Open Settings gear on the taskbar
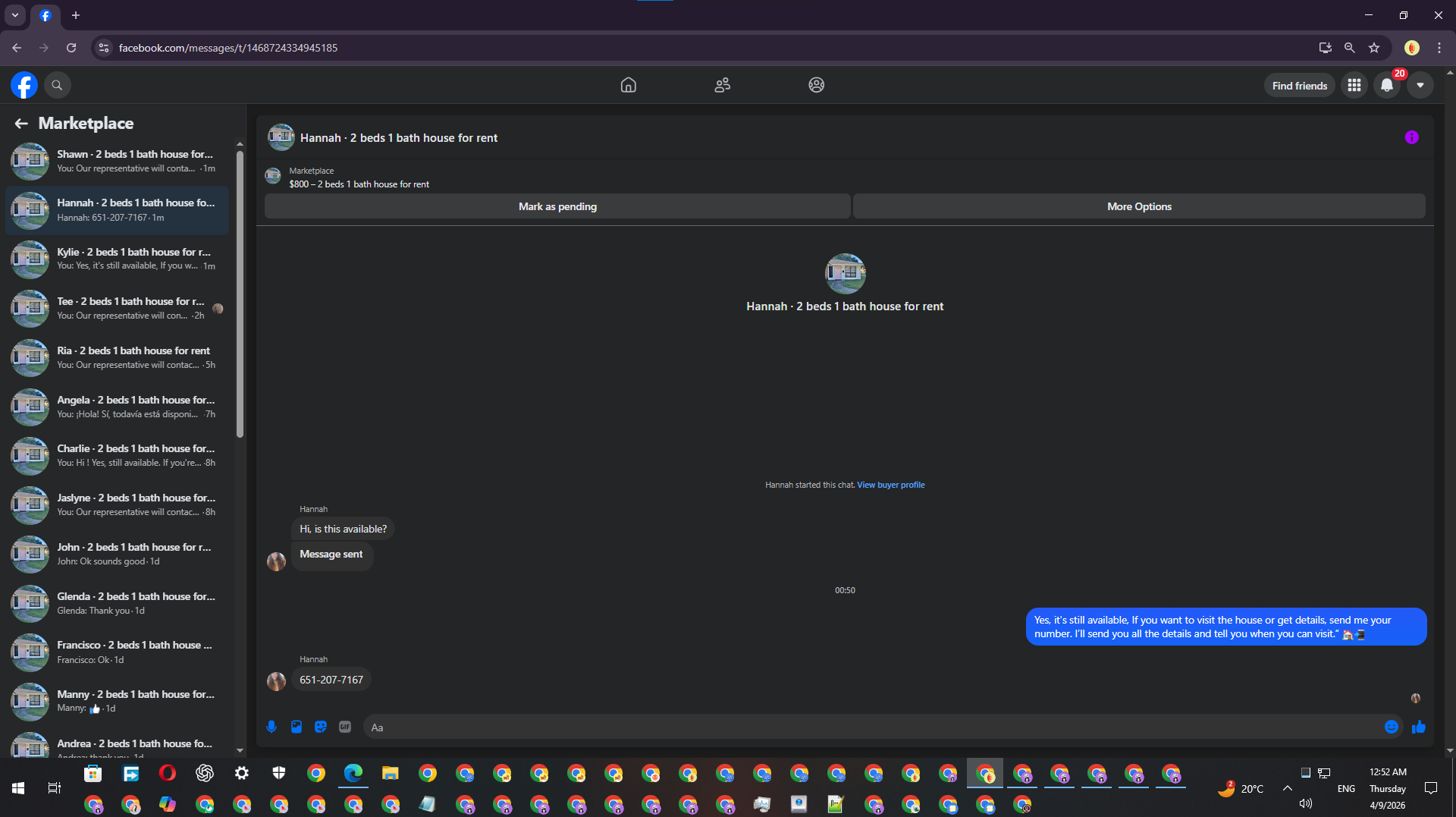Image resolution: width=1456 pixels, height=817 pixels. [x=242, y=773]
